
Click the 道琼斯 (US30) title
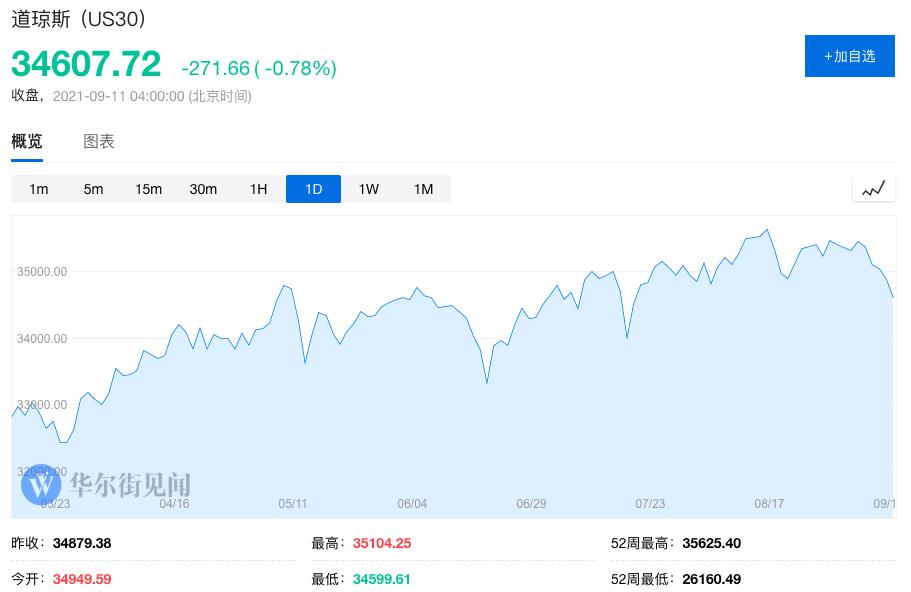(x=79, y=20)
